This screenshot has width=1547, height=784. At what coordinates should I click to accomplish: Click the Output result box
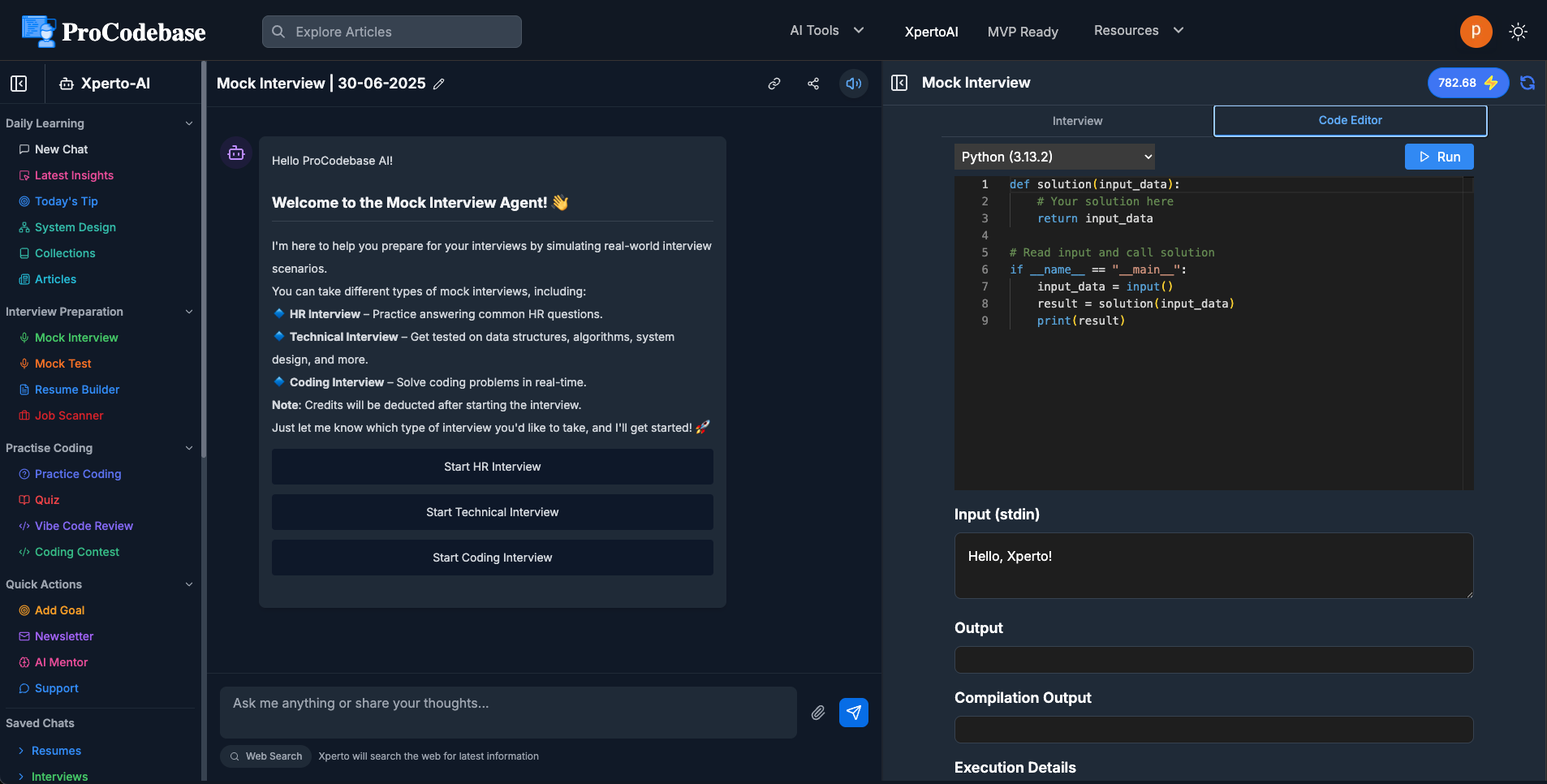(x=1213, y=660)
